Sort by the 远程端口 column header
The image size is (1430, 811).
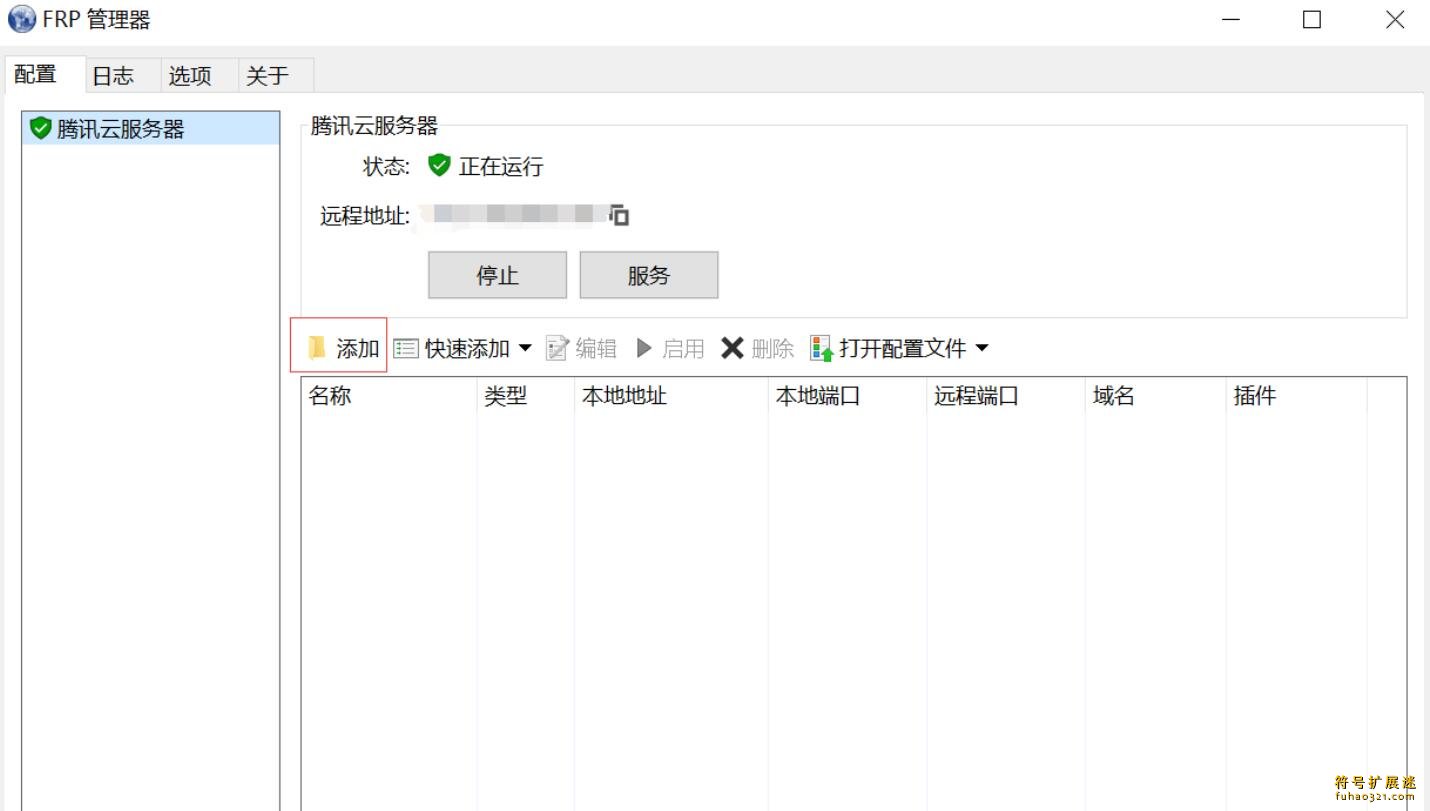coord(1005,396)
